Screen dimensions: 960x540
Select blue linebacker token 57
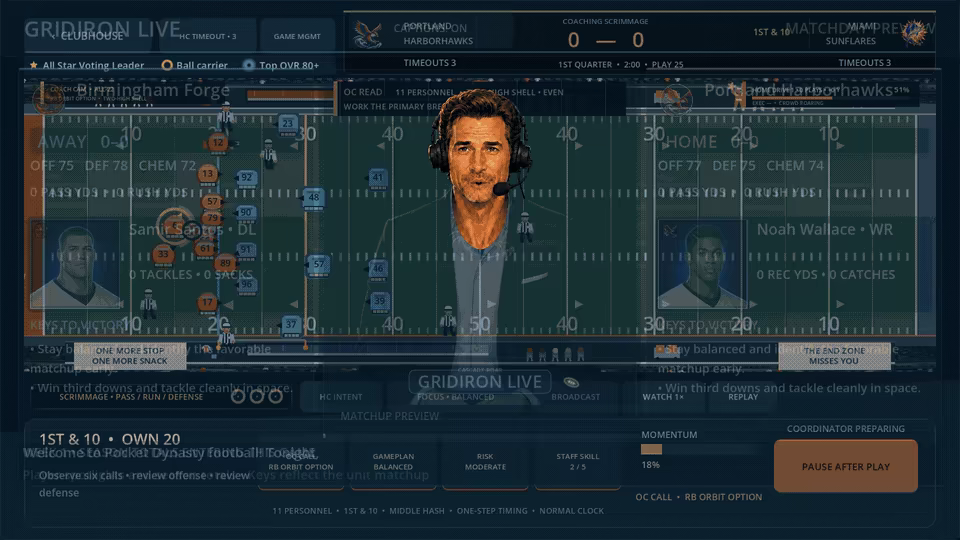coord(318,264)
